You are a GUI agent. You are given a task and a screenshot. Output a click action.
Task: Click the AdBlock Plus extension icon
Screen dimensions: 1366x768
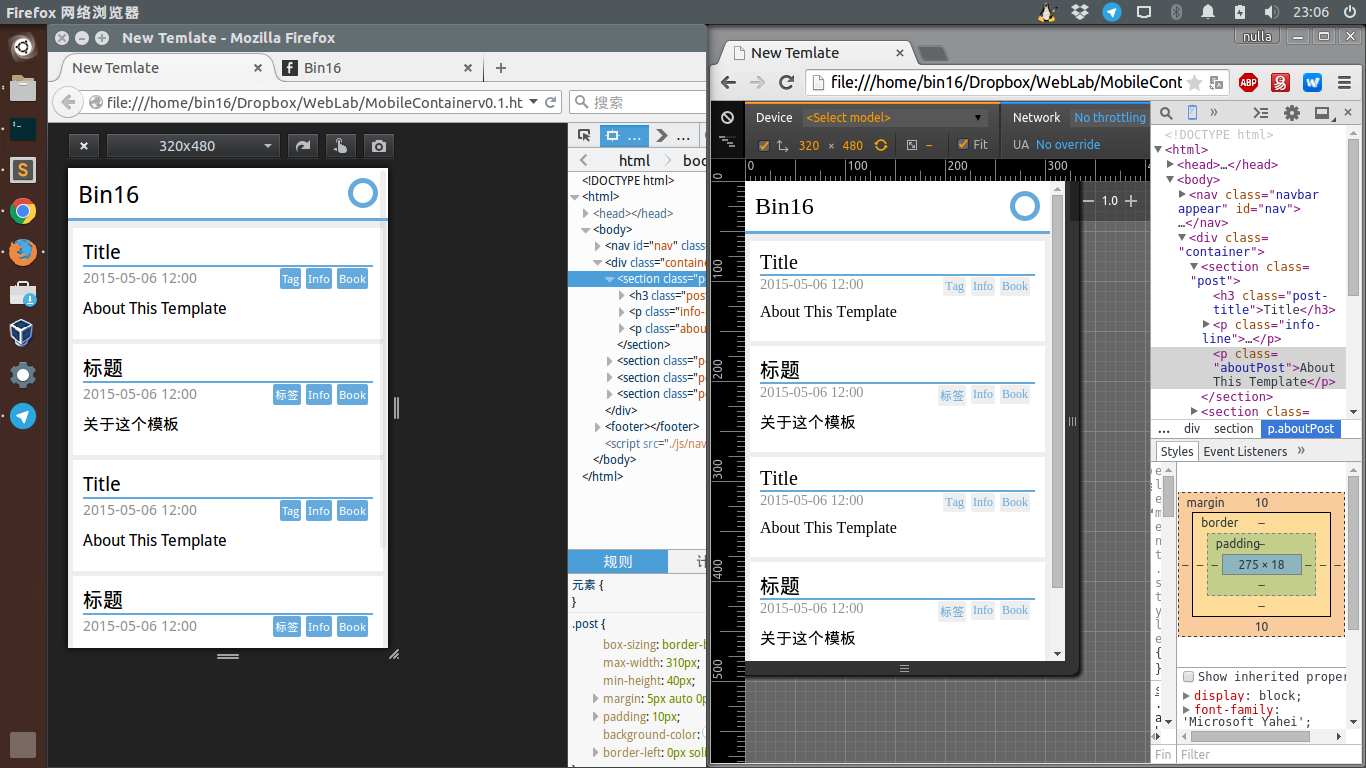point(1248,82)
